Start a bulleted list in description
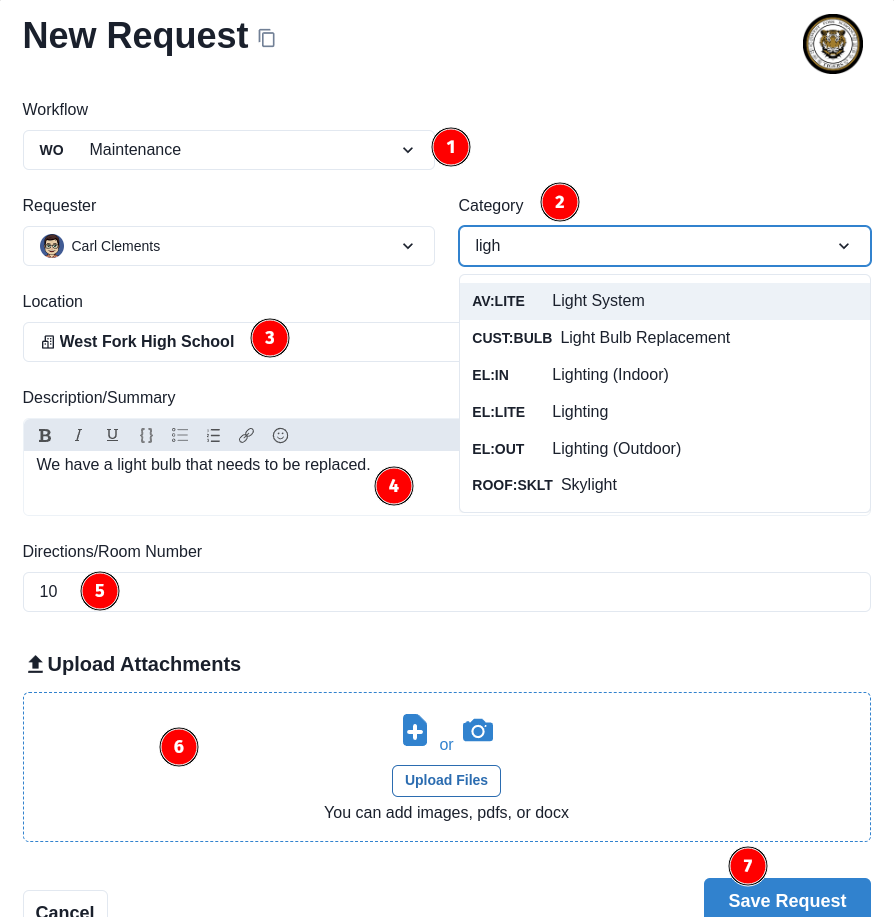This screenshot has height=917, width=894. point(180,435)
